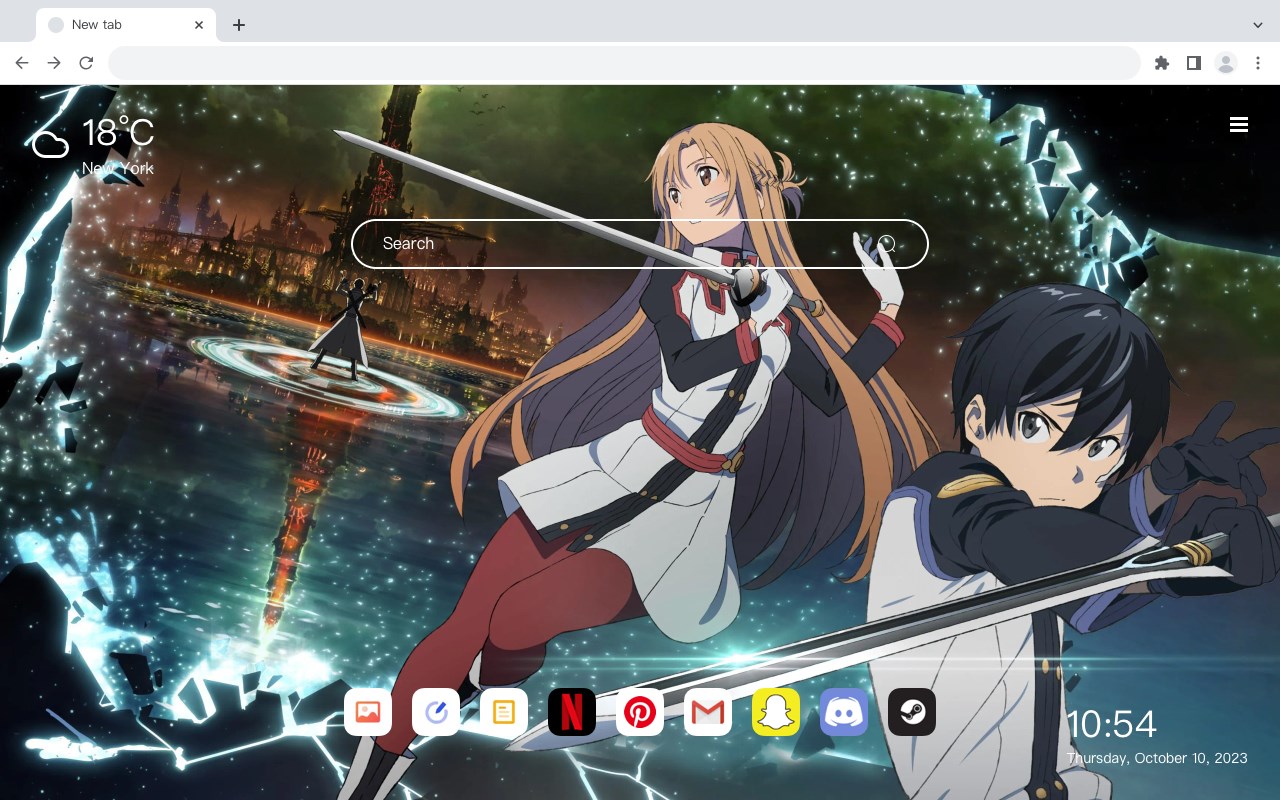Toggle the browser side panel icon

coord(1193,63)
